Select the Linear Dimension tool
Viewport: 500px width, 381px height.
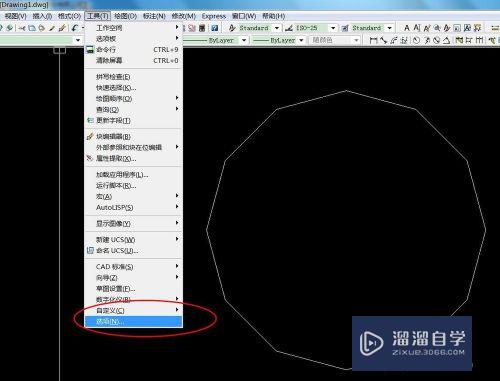click(373, 40)
